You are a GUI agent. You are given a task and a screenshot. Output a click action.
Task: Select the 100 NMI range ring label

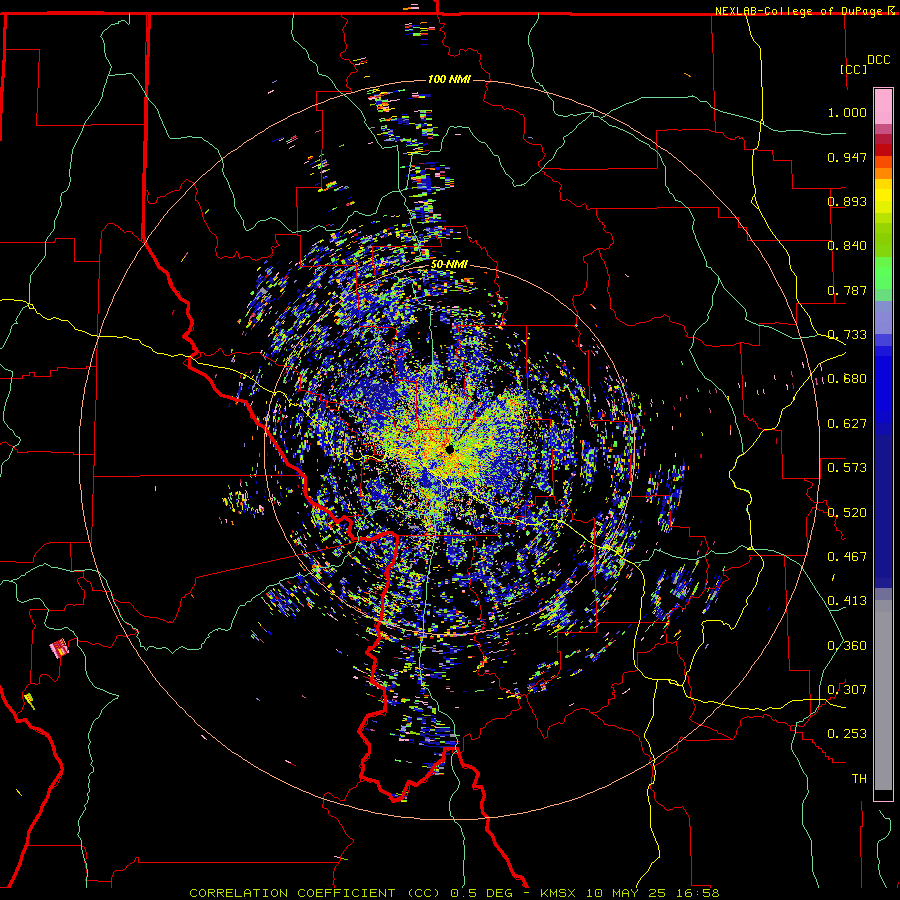[x=449, y=79]
